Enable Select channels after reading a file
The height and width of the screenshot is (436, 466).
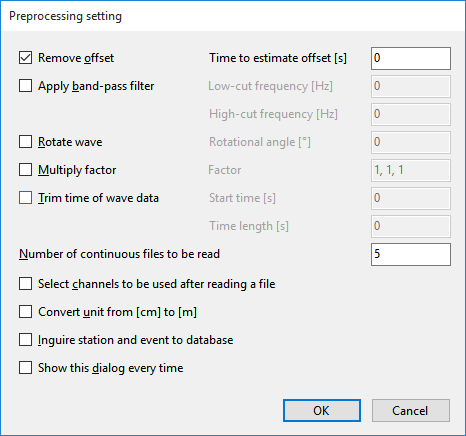pyautogui.click(x=26, y=284)
